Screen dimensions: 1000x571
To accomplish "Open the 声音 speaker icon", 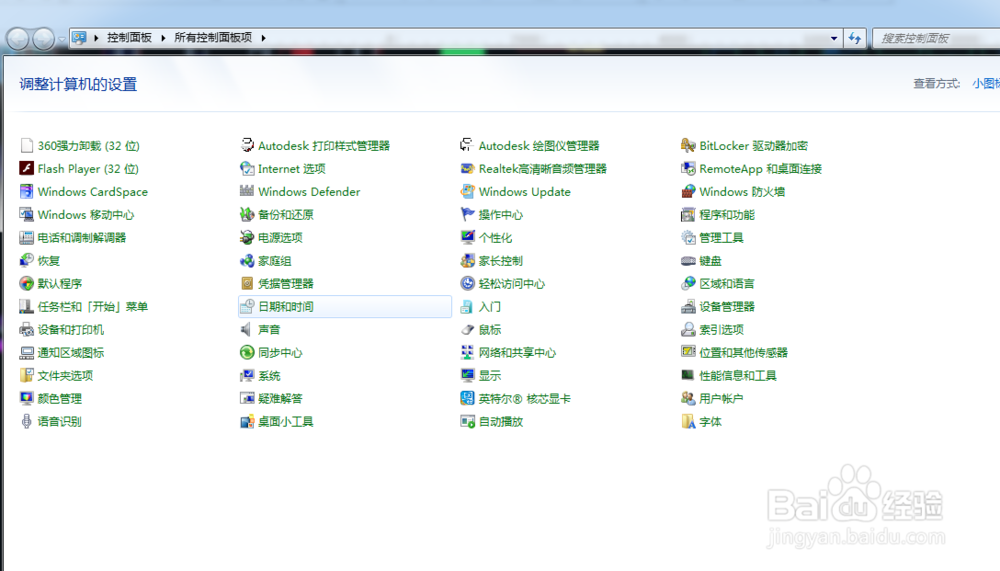I will [247, 329].
